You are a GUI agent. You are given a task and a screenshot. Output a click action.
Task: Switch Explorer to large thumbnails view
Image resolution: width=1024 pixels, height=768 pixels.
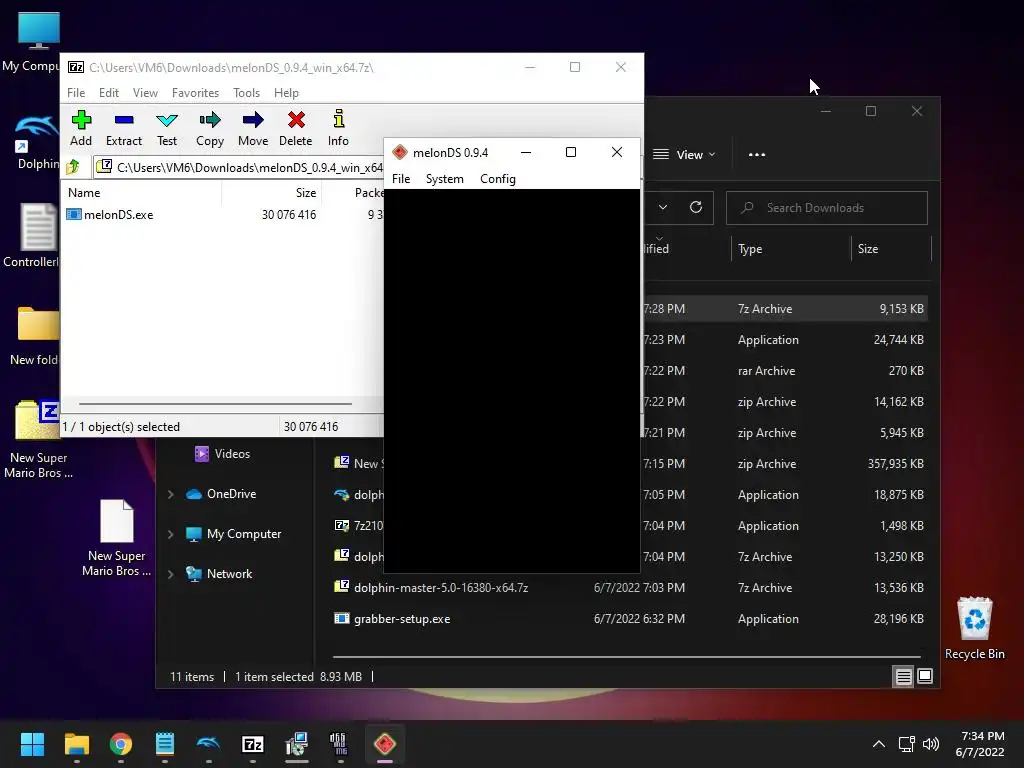[x=925, y=677]
